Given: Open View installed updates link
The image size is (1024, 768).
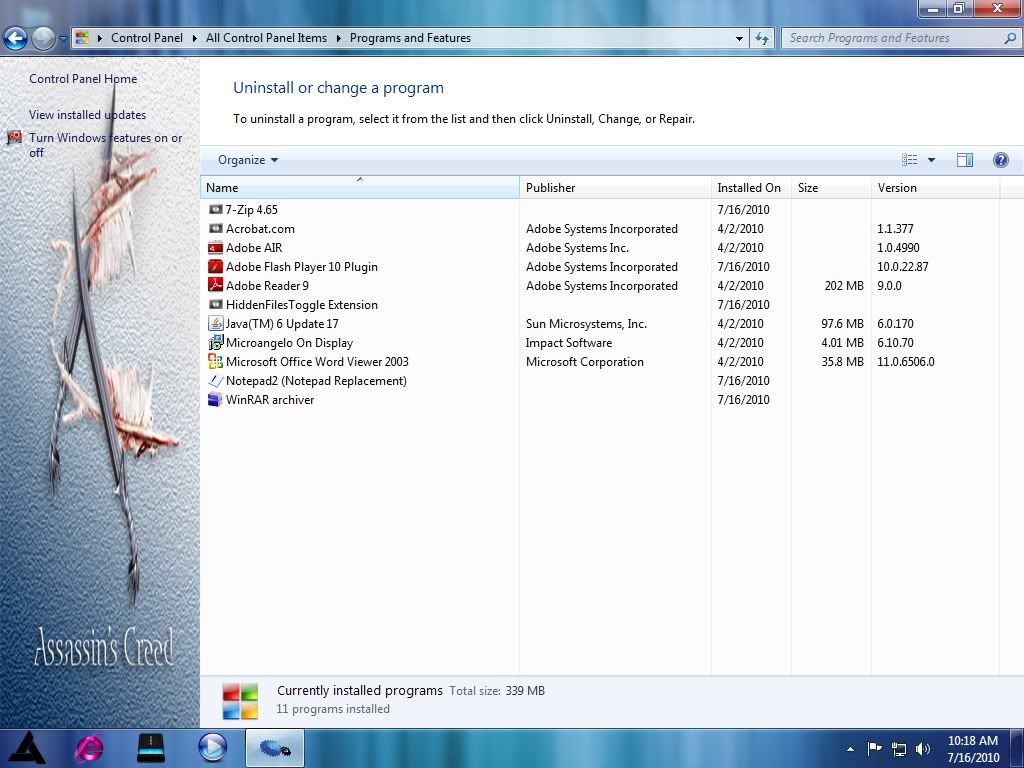Looking at the screenshot, I should tap(88, 114).
